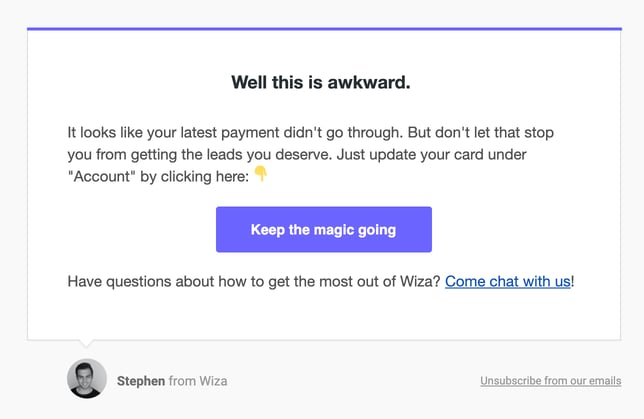Click the "Keep the magic going" button
Viewport: 644px width, 419px height.
coord(323,229)
